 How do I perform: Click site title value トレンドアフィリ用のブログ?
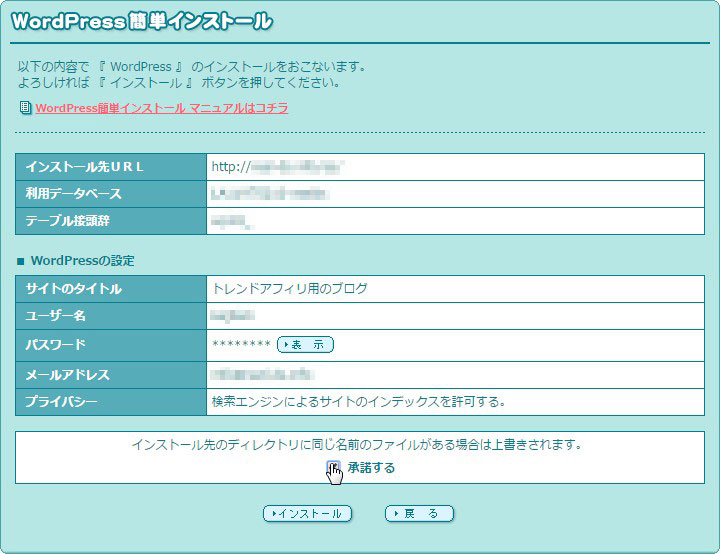point(290,288)
